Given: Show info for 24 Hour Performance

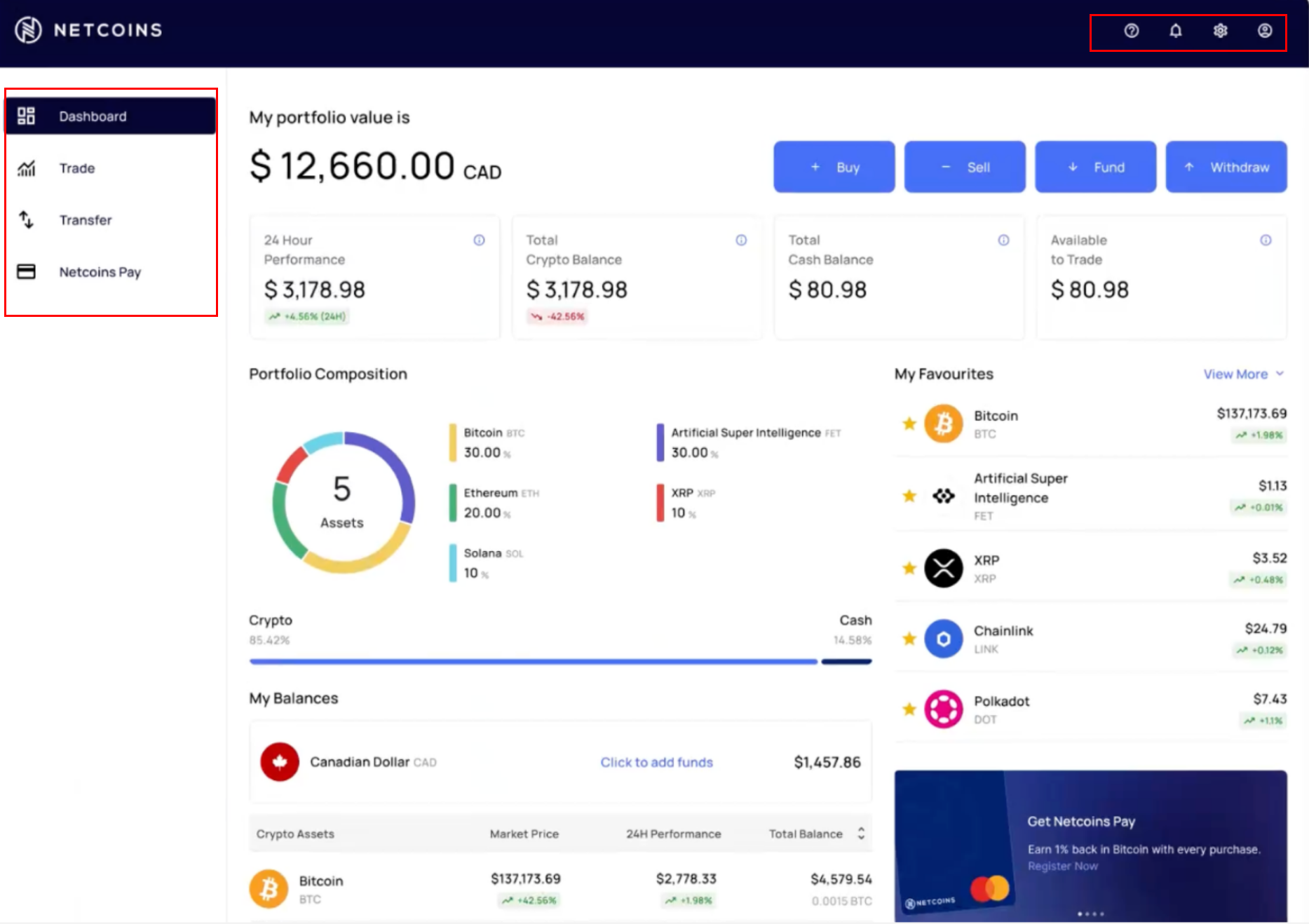Looking at the screenshot, I should click(479, 240).
